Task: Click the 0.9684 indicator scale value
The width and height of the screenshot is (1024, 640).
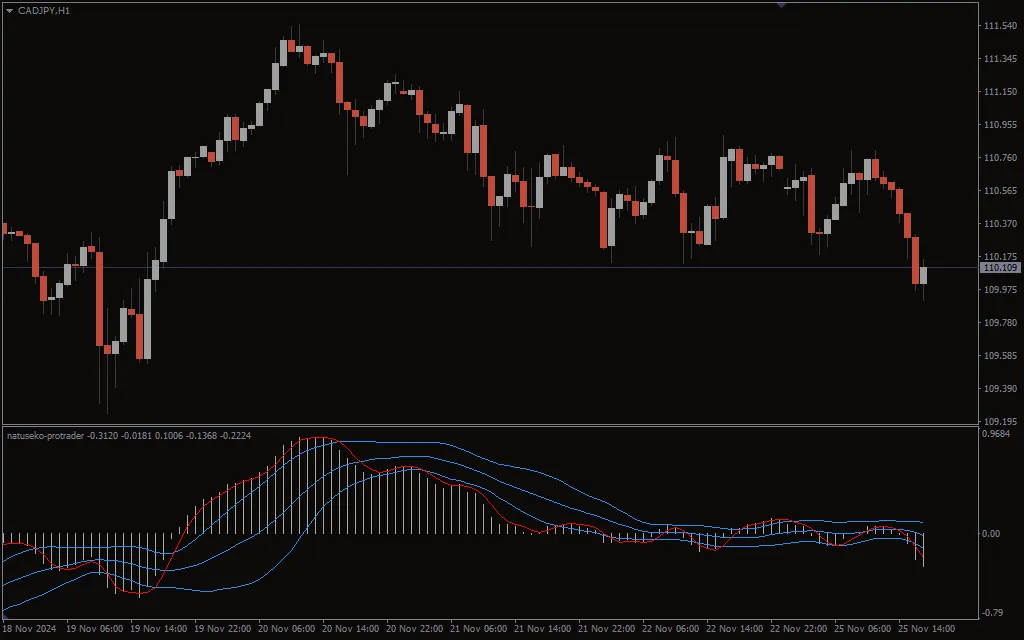Action: (x=997, y=434)
